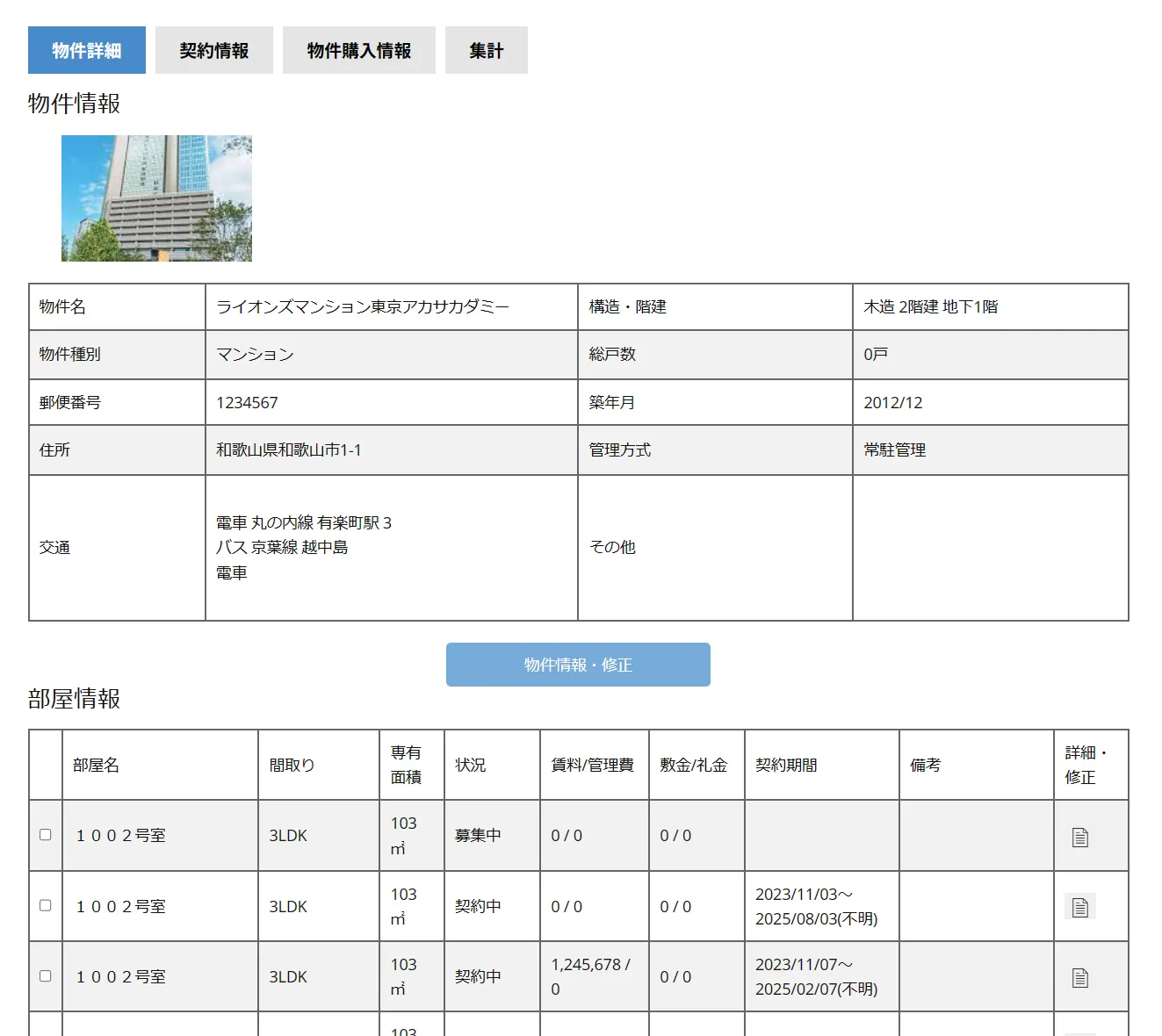
Task: Open the detail icon for the 募集中 room row
Action: tap(1079, 835)
